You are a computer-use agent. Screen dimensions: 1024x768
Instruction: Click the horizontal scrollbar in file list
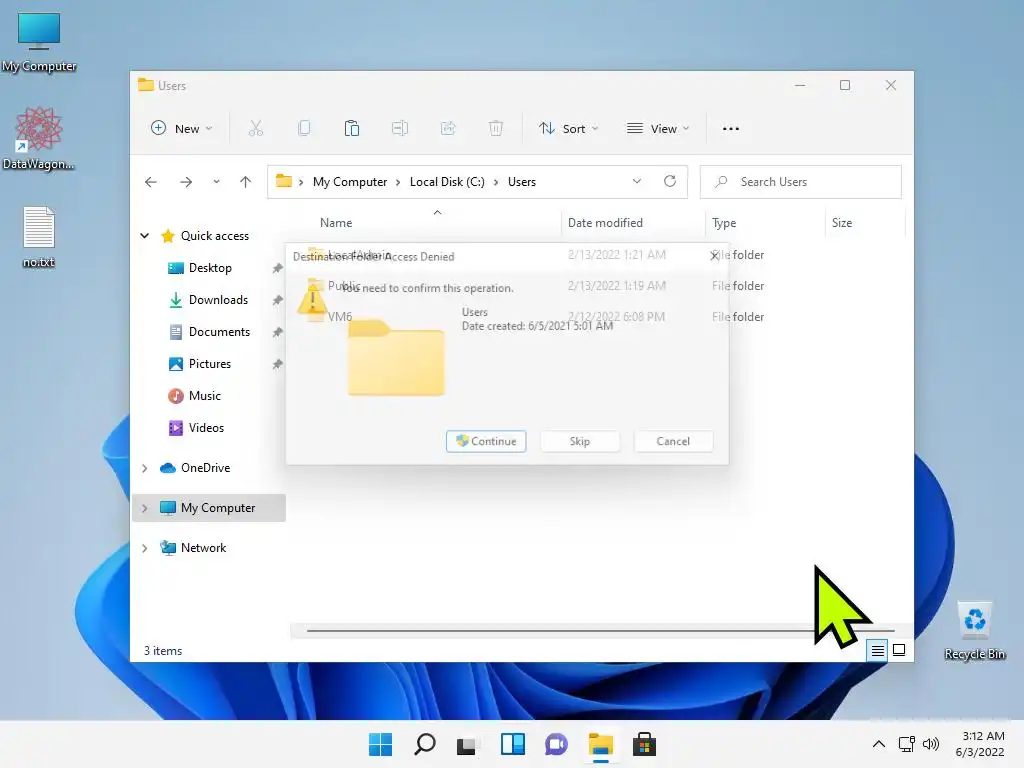[600, 631]
